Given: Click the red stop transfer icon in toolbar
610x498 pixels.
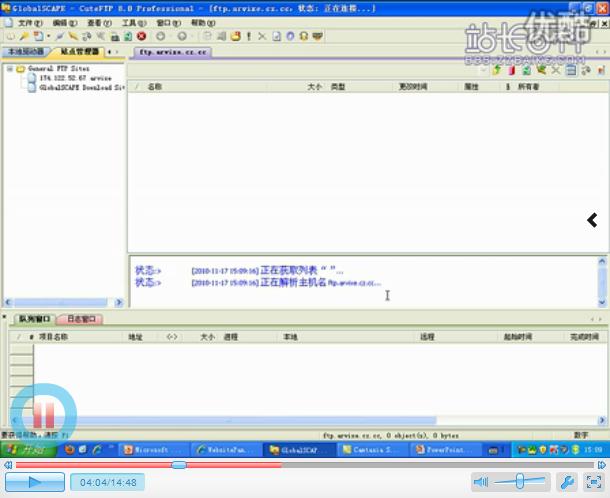Looking at the screenshot, I should click(141, 36).
